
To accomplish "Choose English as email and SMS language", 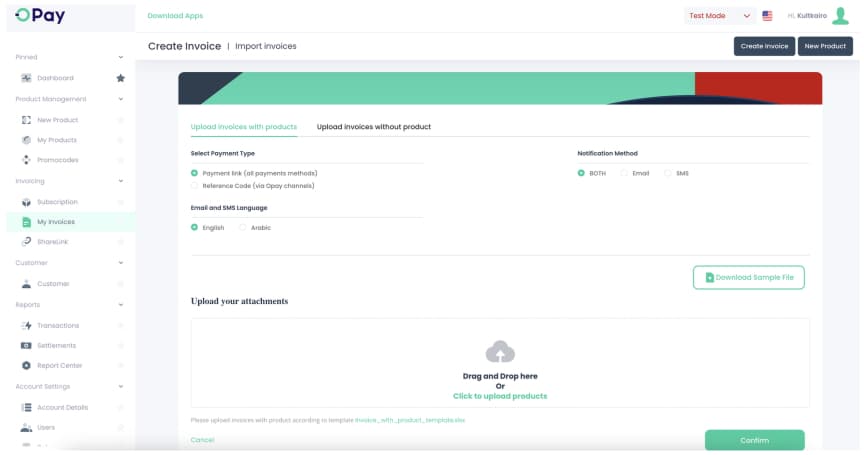I will [x=194, y=228].
